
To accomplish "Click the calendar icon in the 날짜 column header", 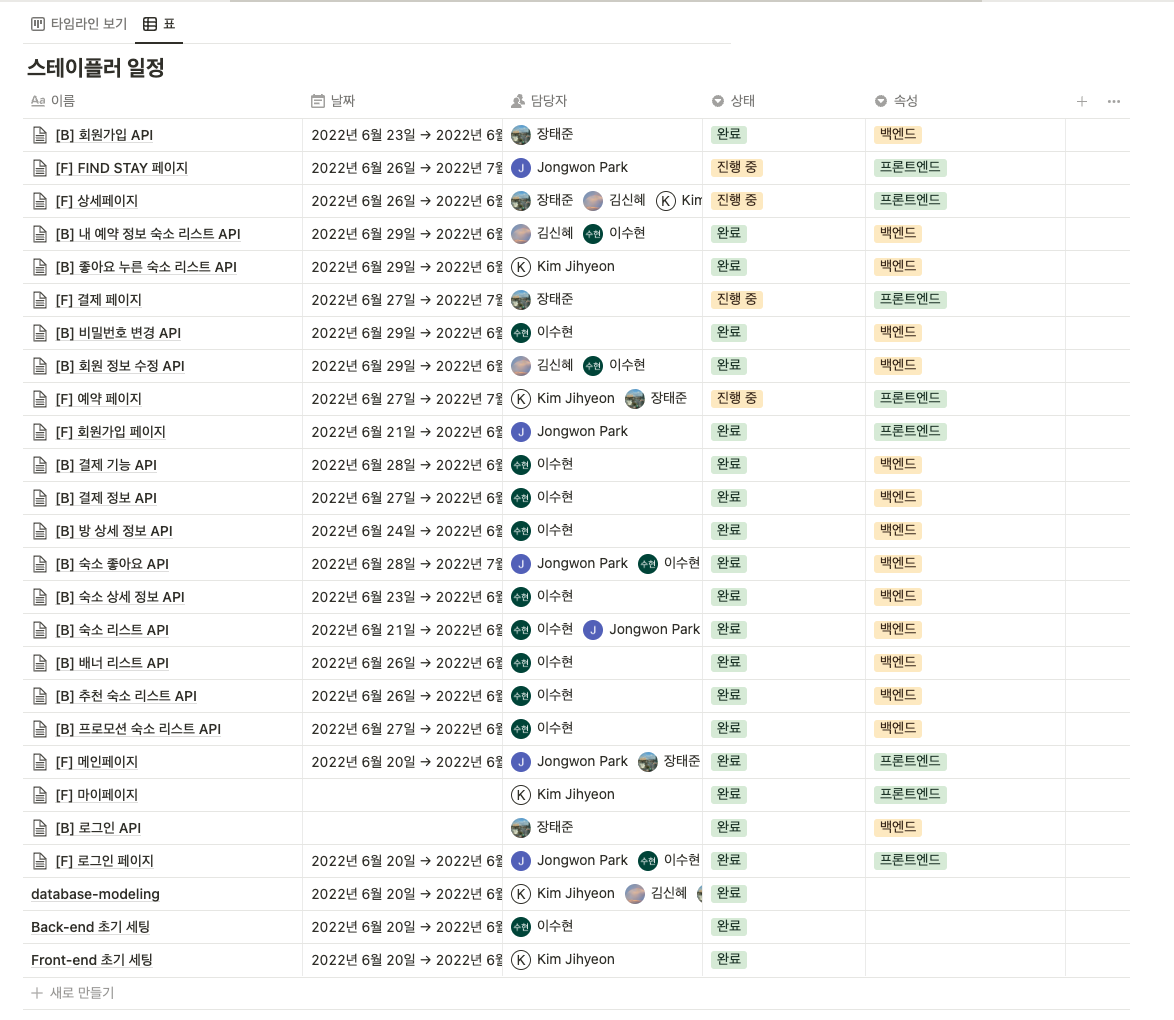I will [x=316, y=101].
